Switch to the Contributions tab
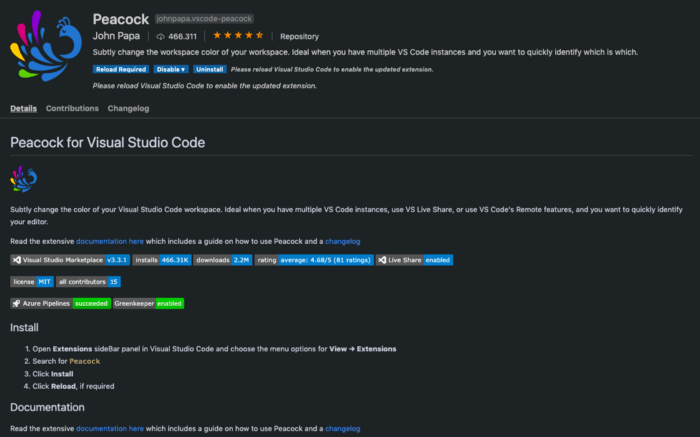The width and height of the screenshot is (700, 437). point(72,108)
